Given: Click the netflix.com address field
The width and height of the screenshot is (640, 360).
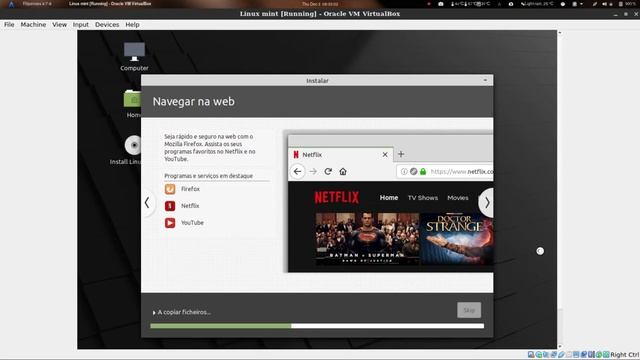Looking at the screenshot, I should (445, 171).
